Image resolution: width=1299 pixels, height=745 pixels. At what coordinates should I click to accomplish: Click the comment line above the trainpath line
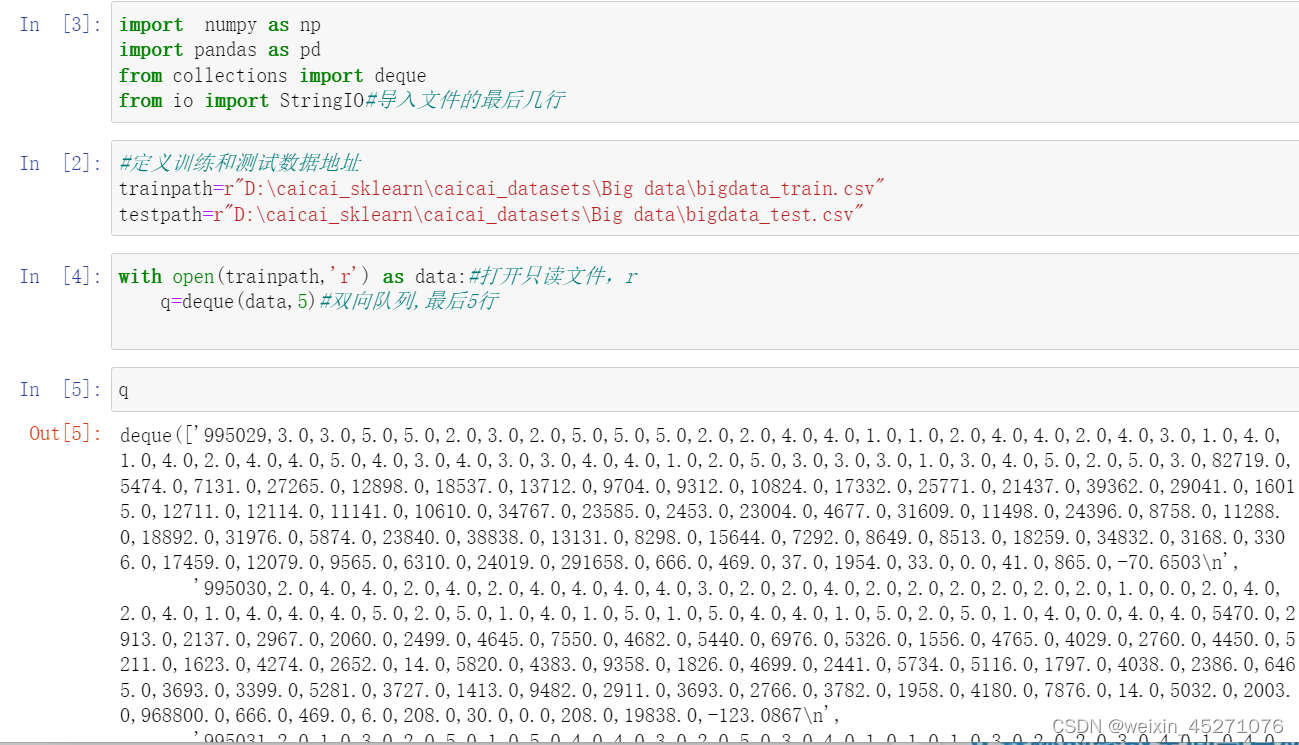[x=240, y=163]
